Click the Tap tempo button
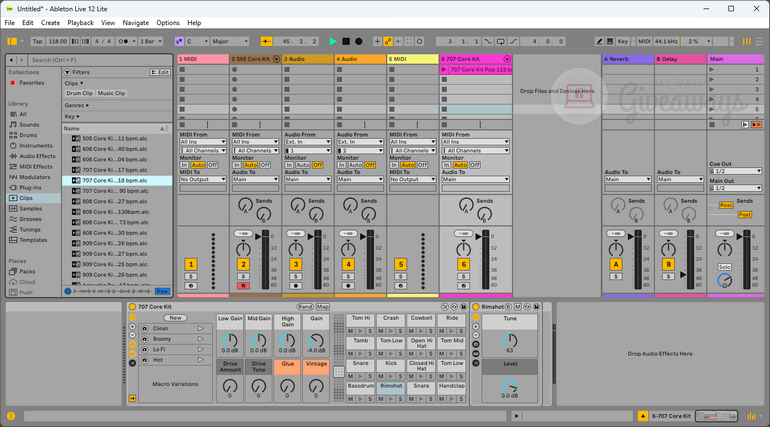The height and width of the screenshot is (427, 770). click(x=37, y=41)
